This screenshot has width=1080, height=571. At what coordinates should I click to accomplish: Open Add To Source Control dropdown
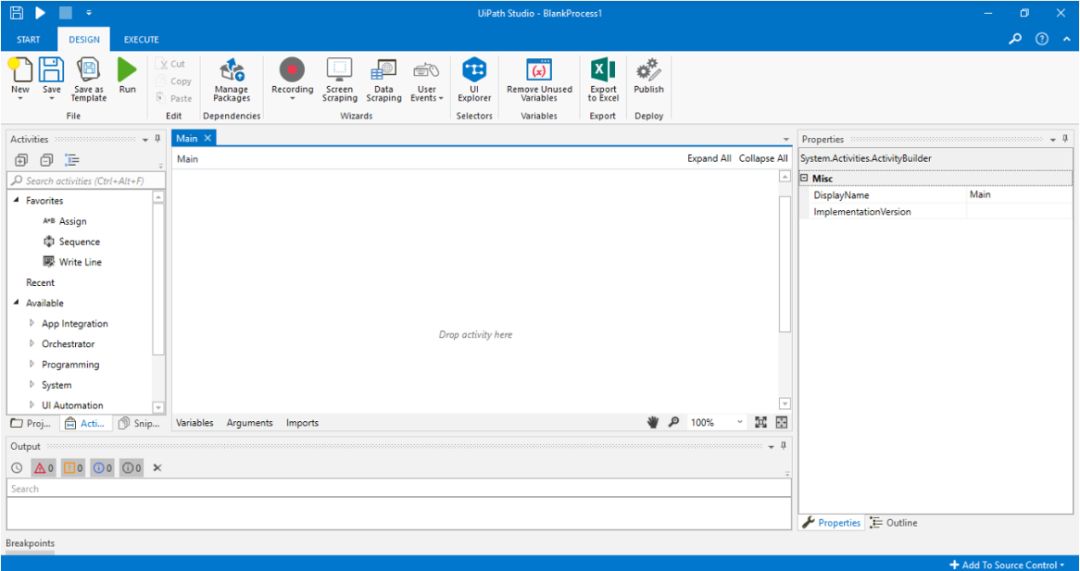point(1006,565)
